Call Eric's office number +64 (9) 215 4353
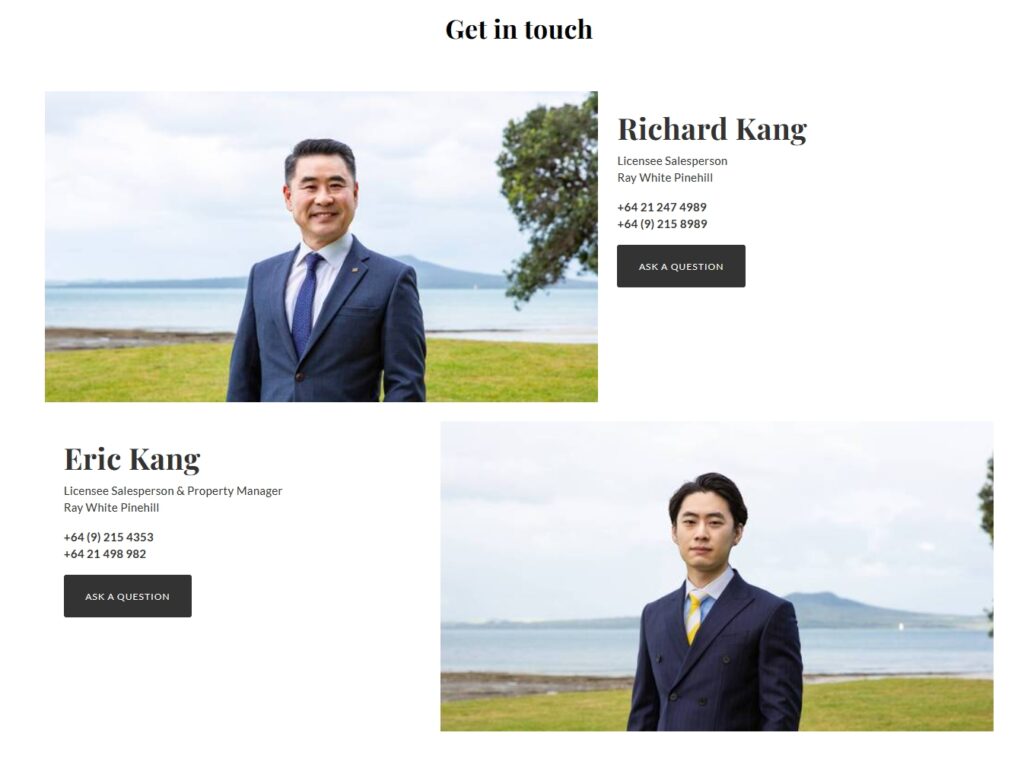Image resolution: width=1024 pixels, height=758 pixels. pos(108,537)
